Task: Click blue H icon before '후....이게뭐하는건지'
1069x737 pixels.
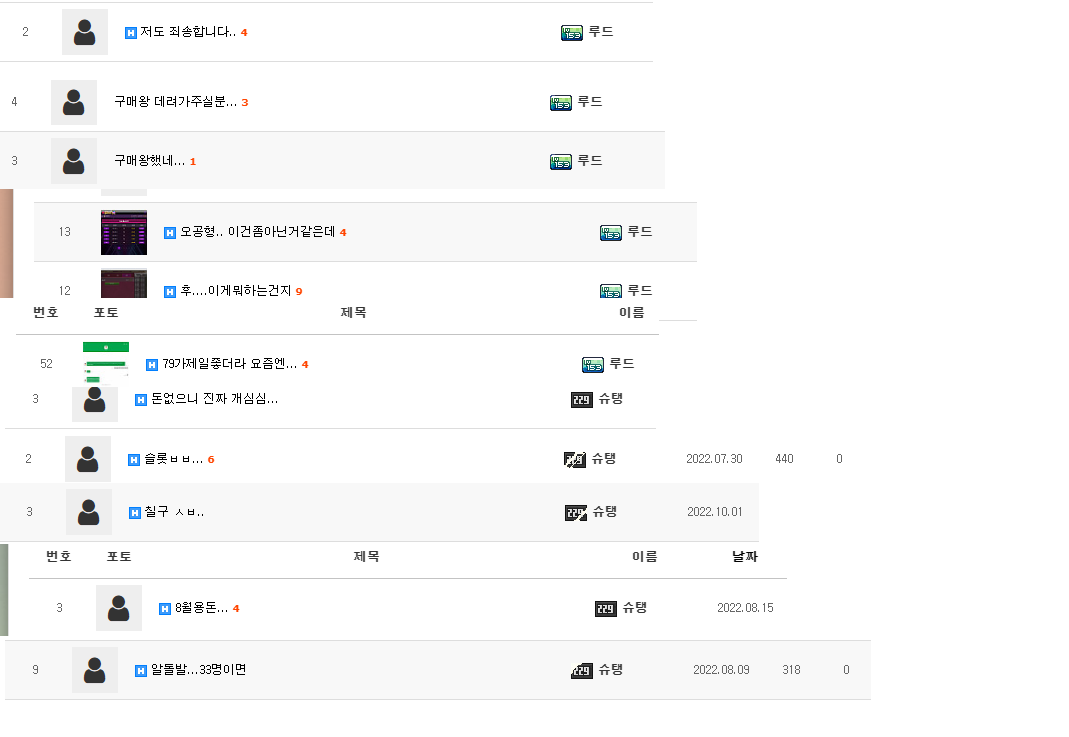Action: (170, 292)
